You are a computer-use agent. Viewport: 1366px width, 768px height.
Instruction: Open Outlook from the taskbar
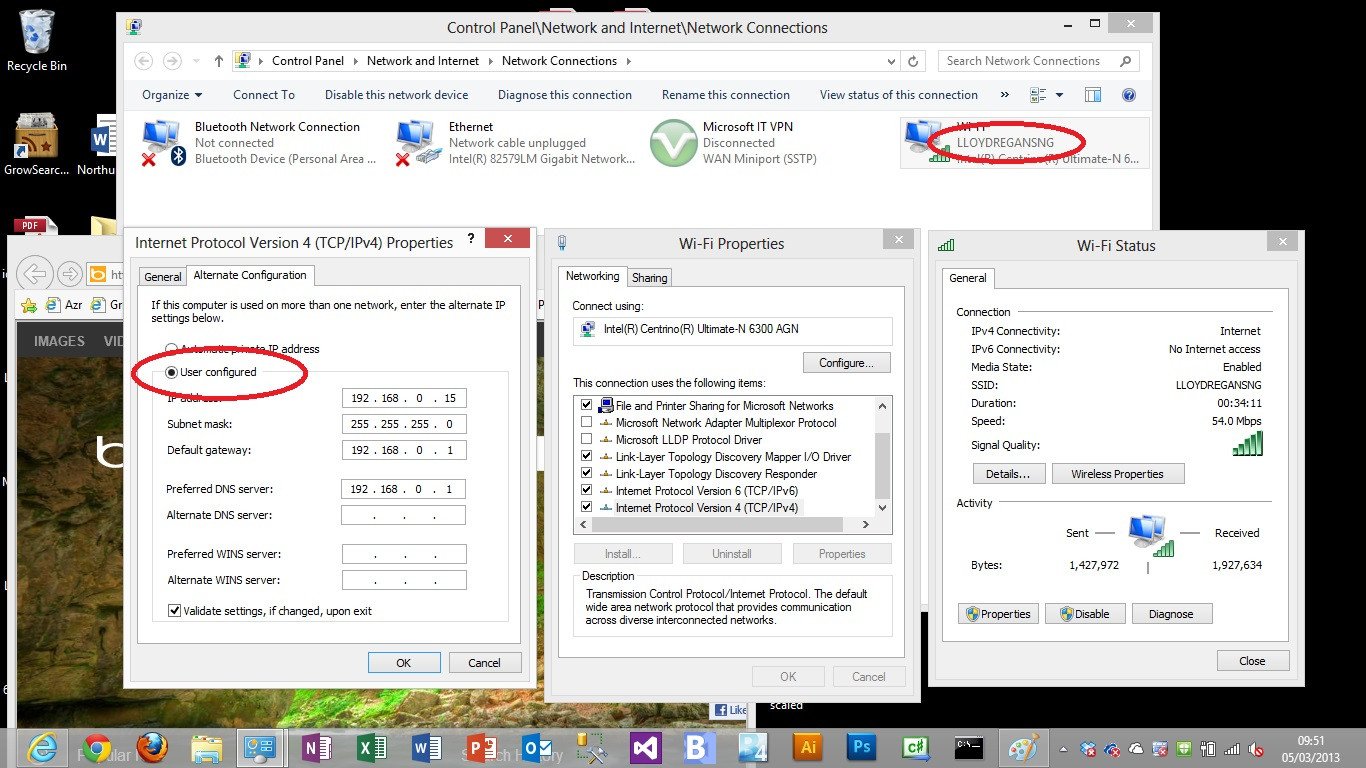click(x=537, y=748)
